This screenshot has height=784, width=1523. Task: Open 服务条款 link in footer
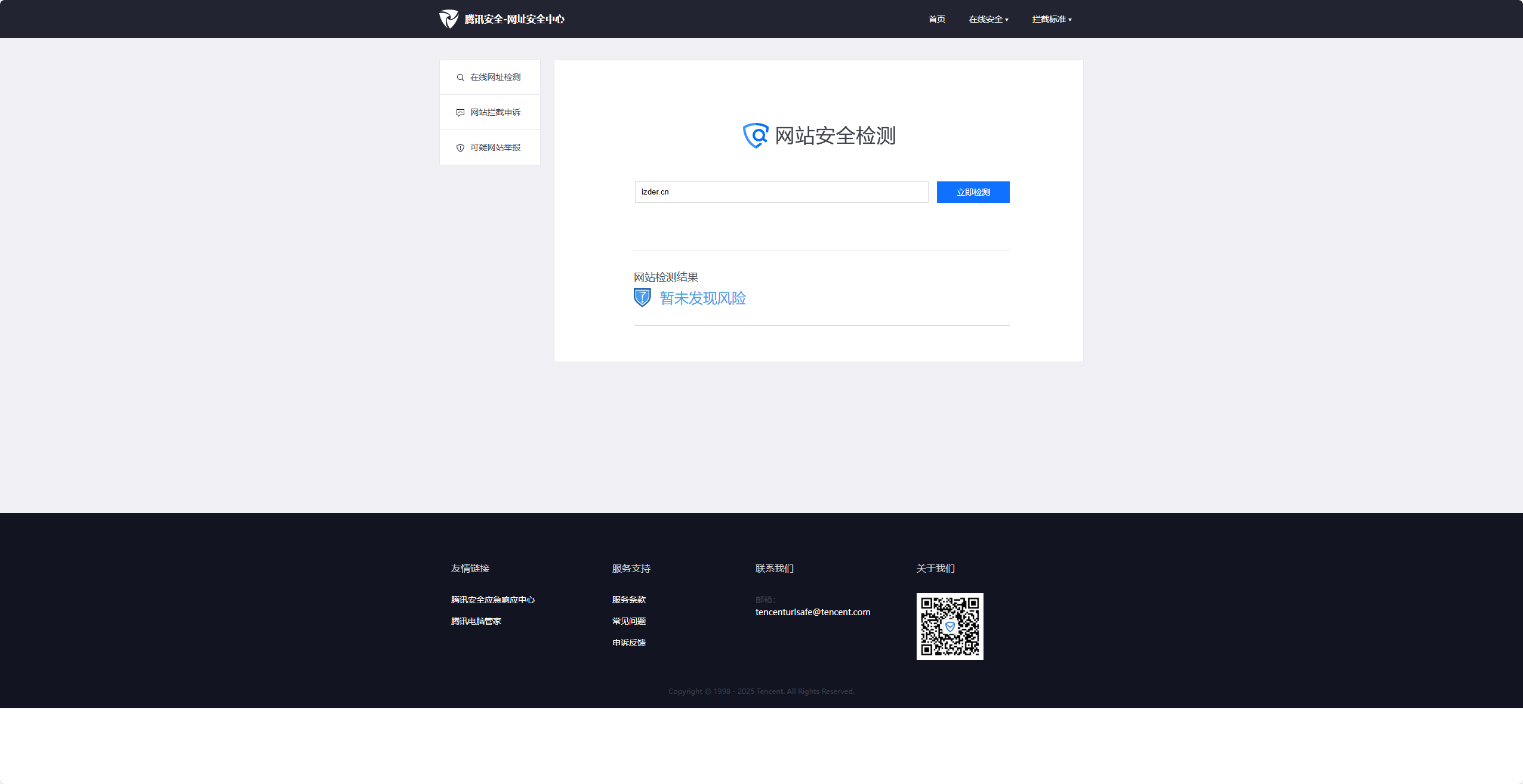[628, 600]
